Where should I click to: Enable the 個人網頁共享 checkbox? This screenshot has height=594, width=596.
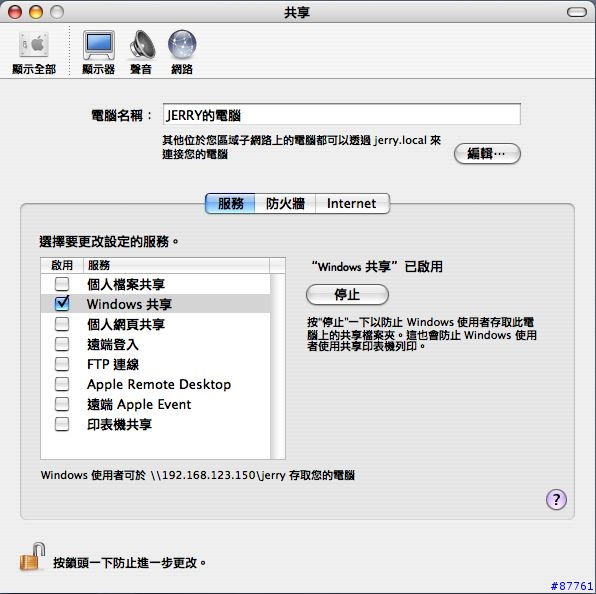pyautogui.click(x=62, y=324)
